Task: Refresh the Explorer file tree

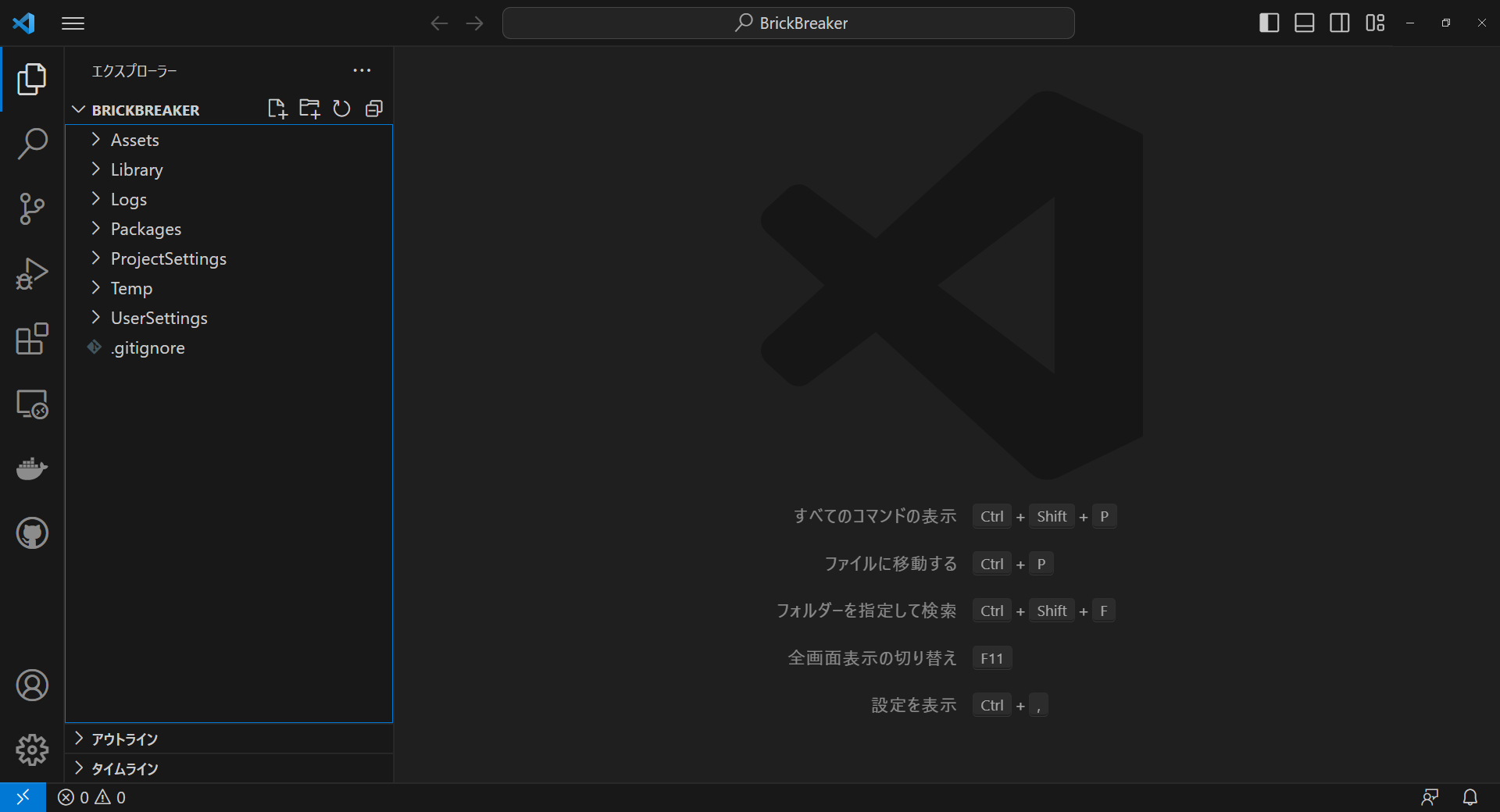Action: pos(341,109)
